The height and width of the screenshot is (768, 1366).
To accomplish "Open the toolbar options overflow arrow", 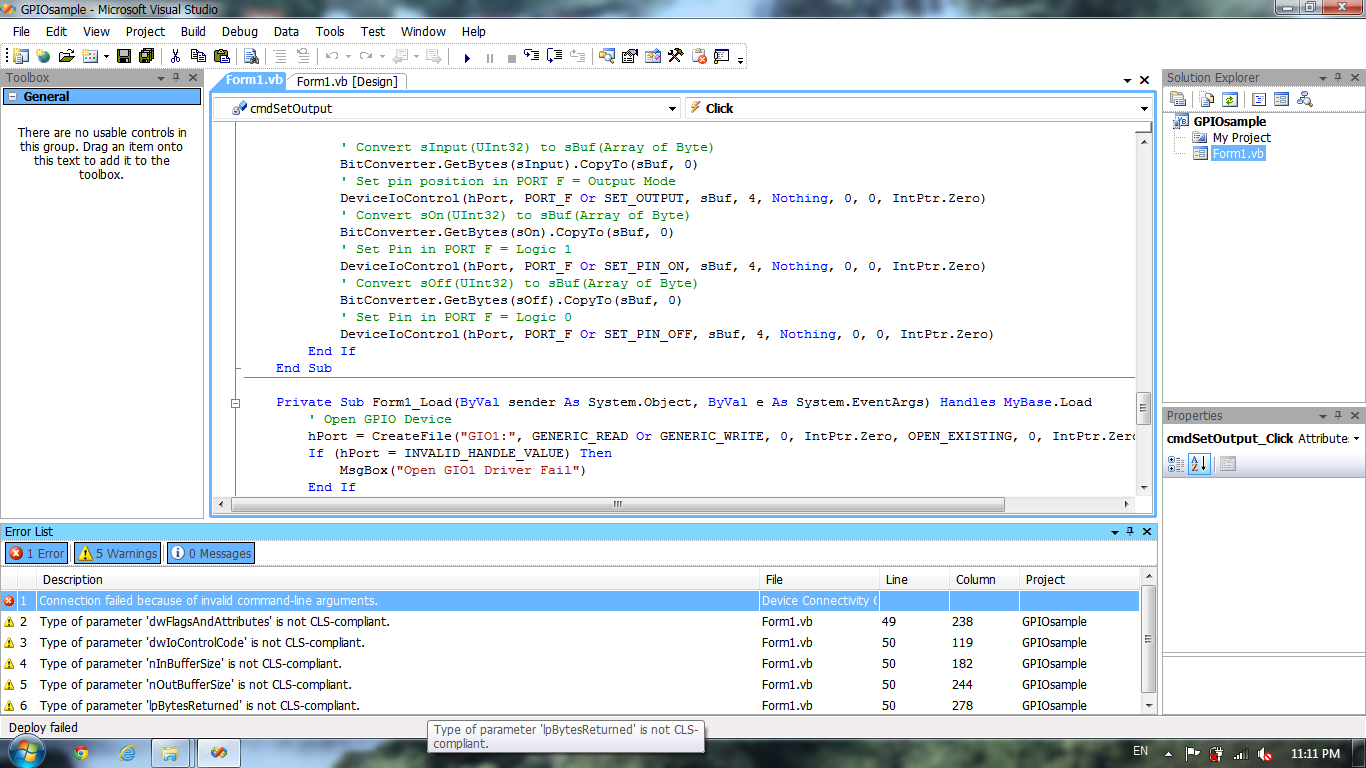I will [740, 59].
